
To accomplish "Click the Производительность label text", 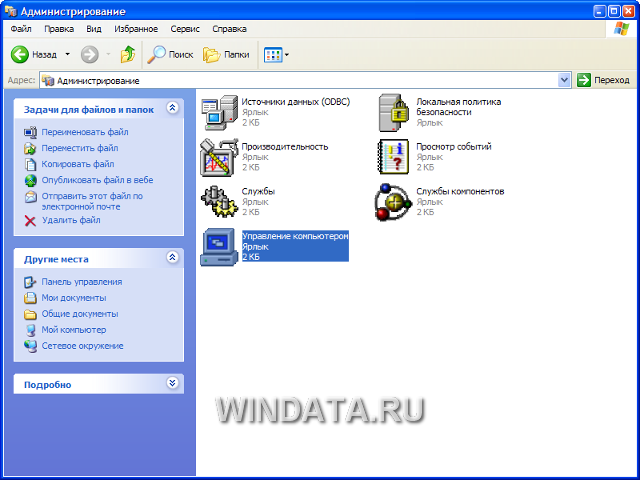I will [285, 146].
